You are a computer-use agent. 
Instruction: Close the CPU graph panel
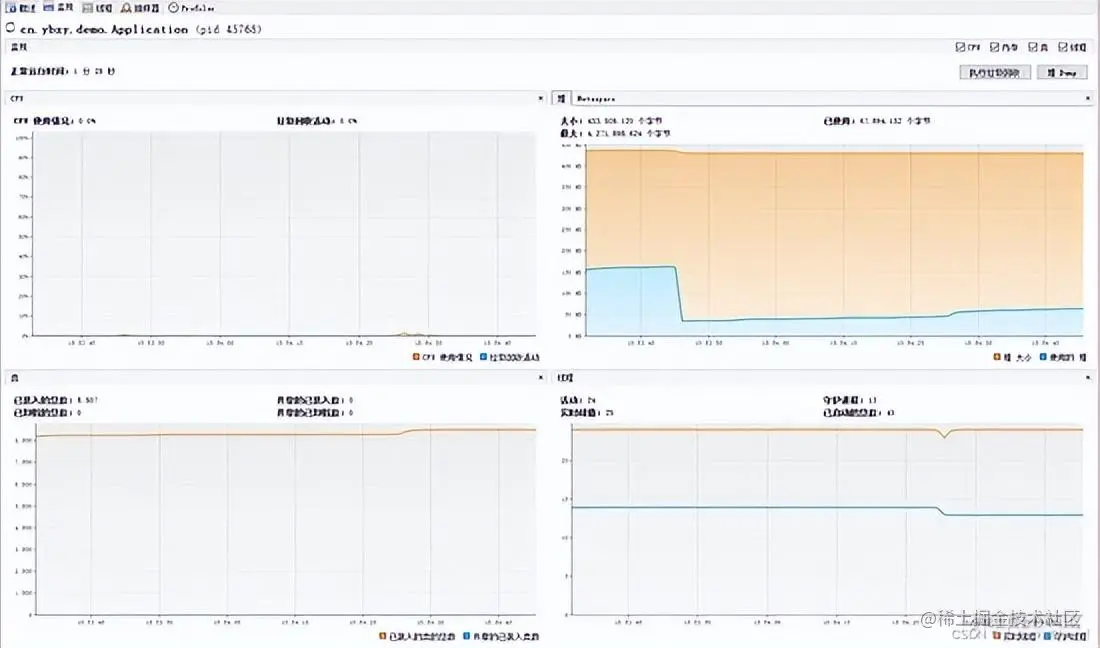(x=540, y=98)
